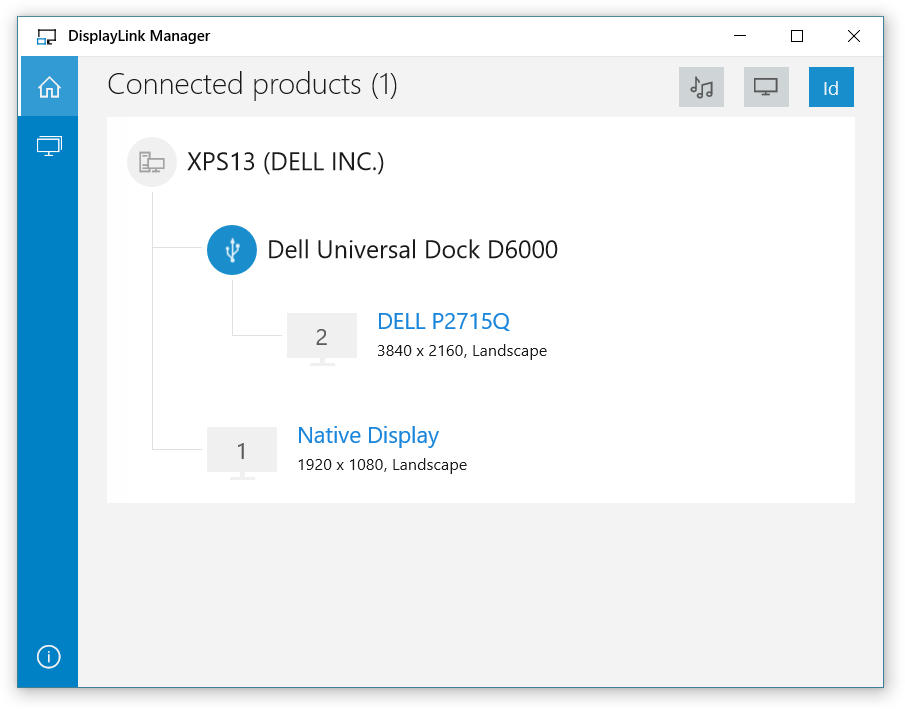Select Dell Universal Dock D6000 entry

[412, 249]
